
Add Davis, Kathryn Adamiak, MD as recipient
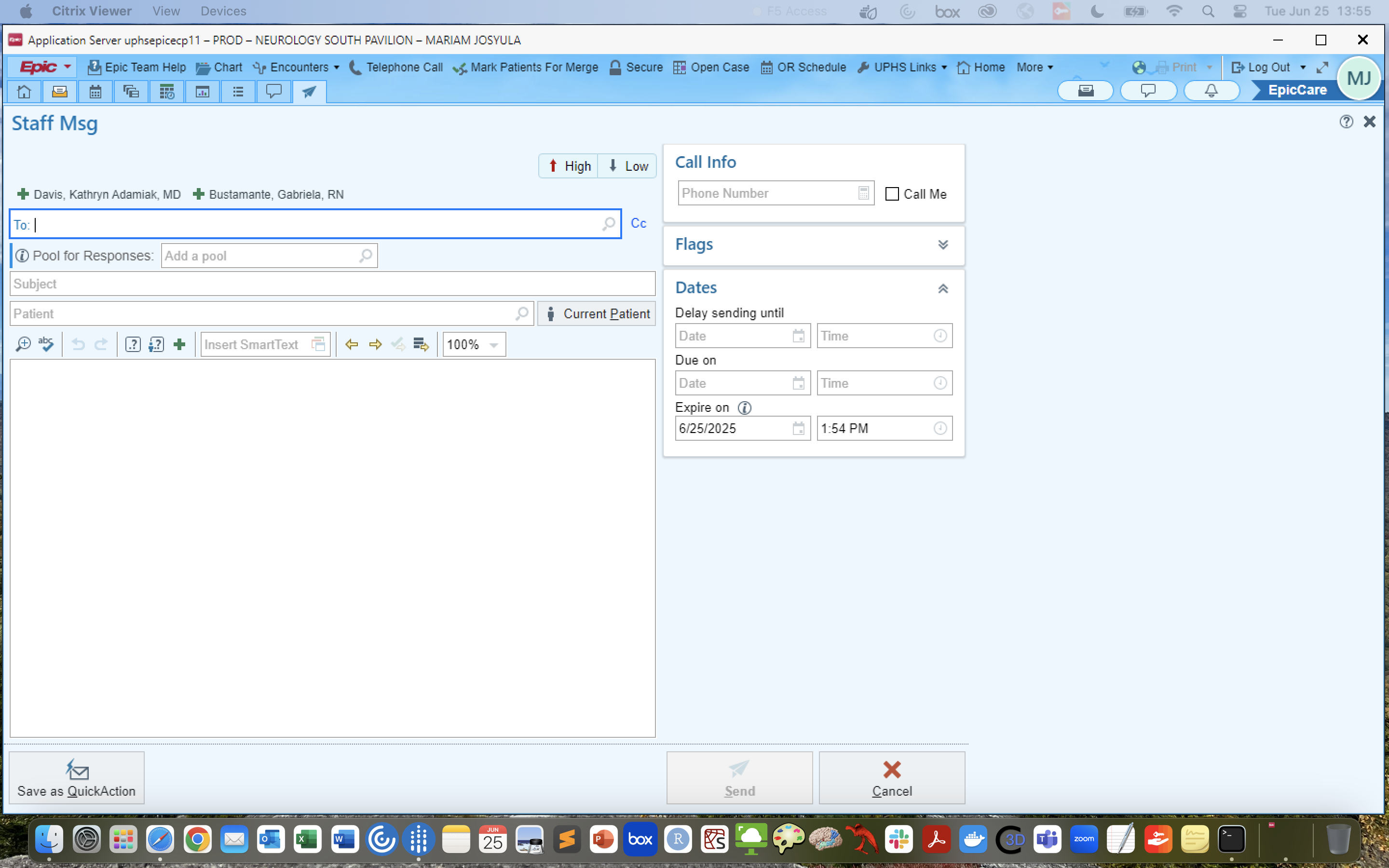[x=99, y=194]
